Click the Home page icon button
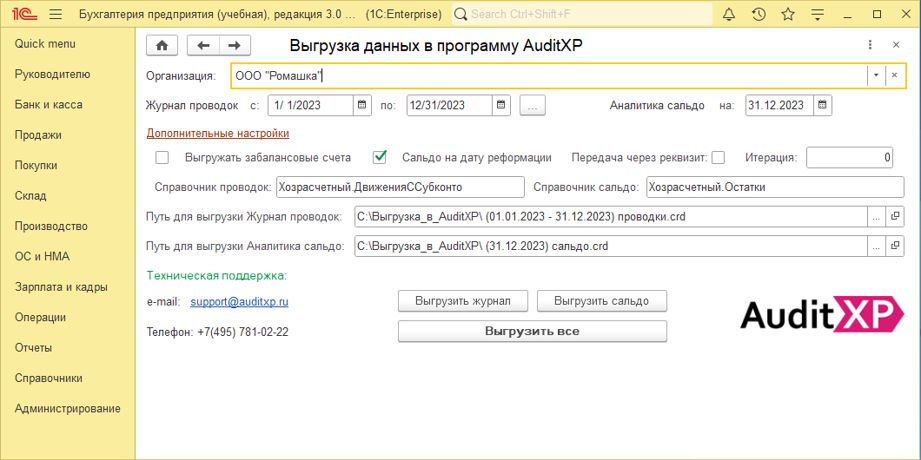 pos(162,46)
